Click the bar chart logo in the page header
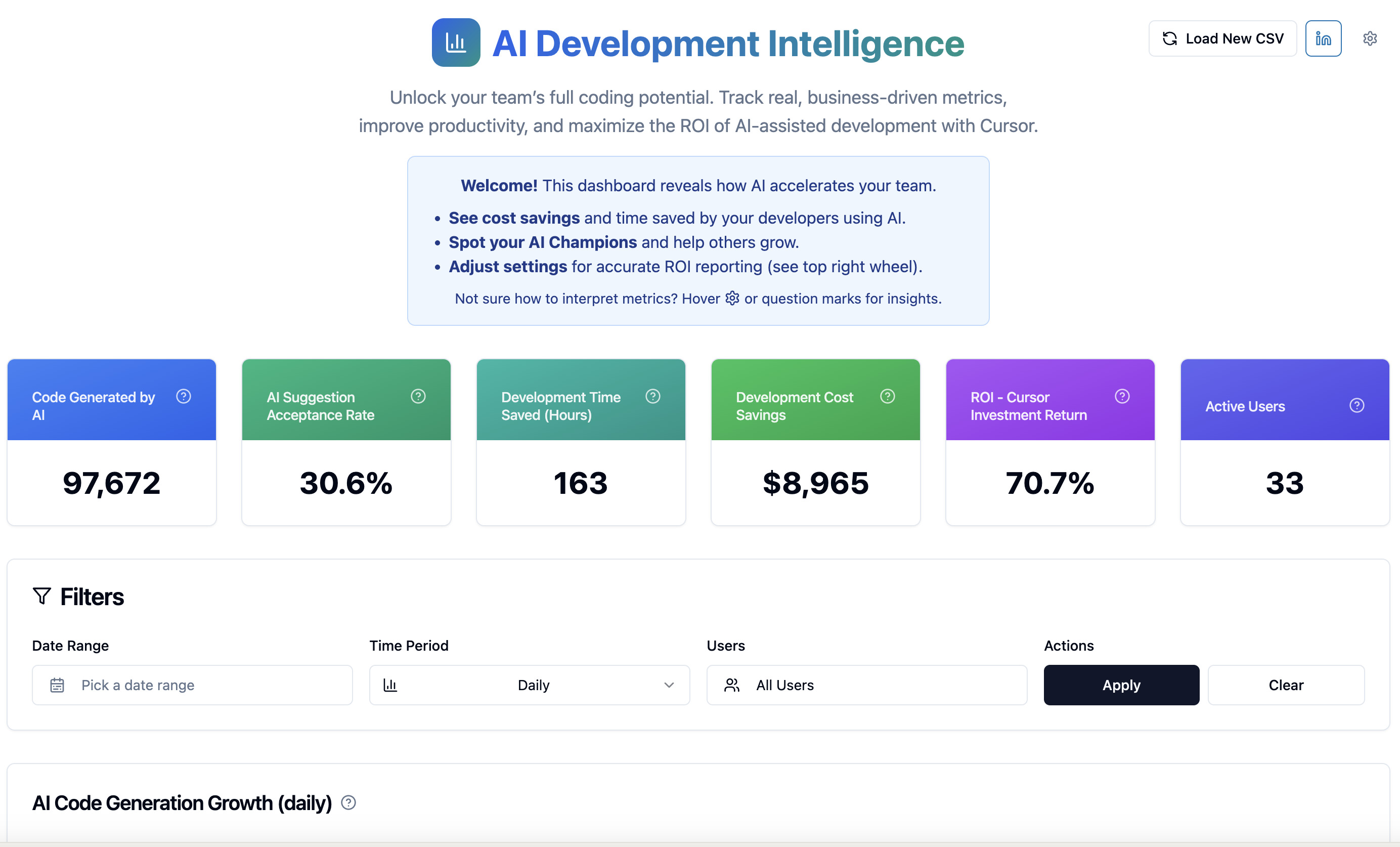Viewport: 1400px width, 847px height. [x=456, y=43]
